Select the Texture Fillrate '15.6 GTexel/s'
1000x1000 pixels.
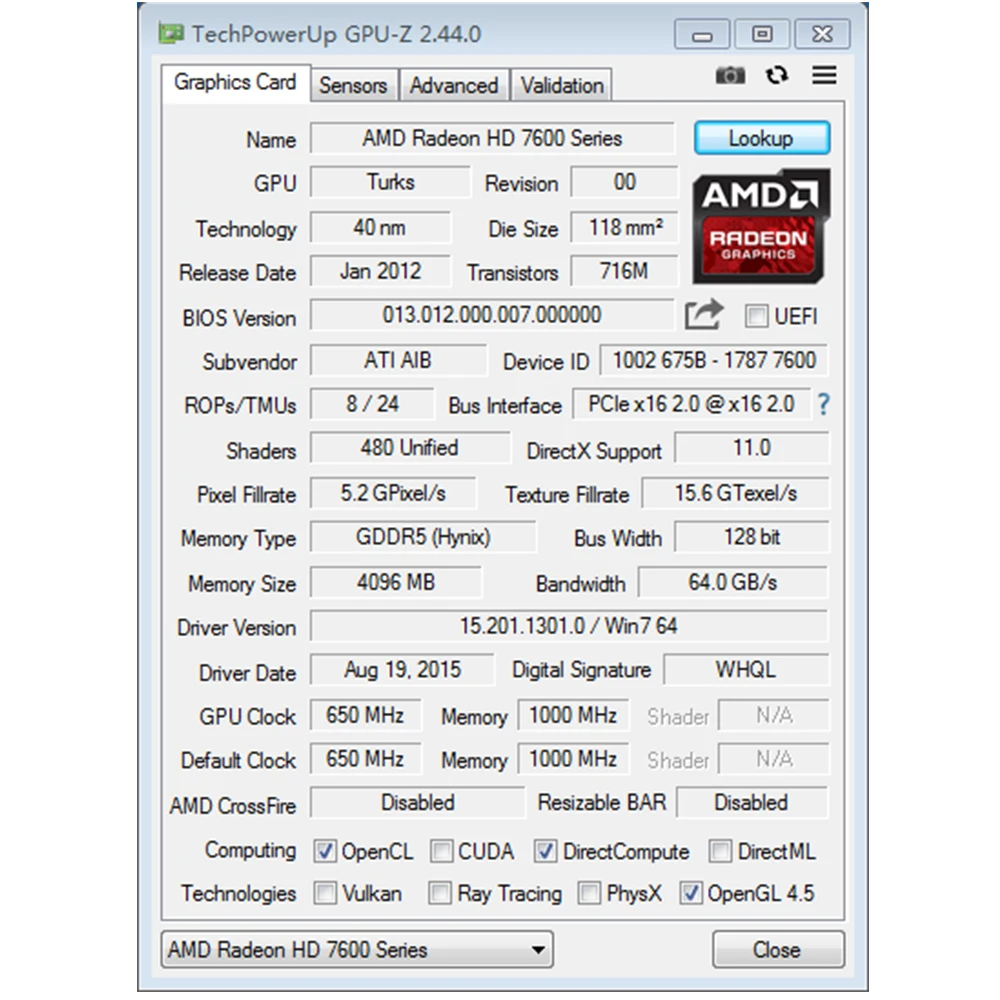click(x=735, y=493)
